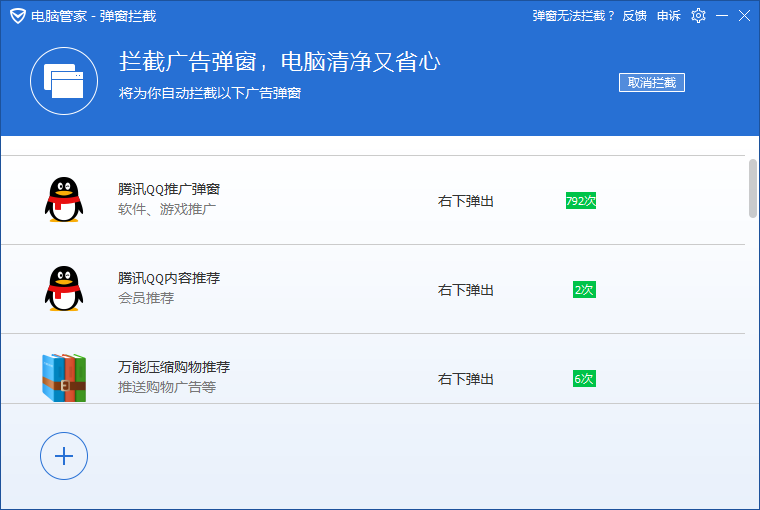Click the QQ penguin icon for 腾讯QQ内容推荐
This screenshot has height=510, width=760.
64,289
